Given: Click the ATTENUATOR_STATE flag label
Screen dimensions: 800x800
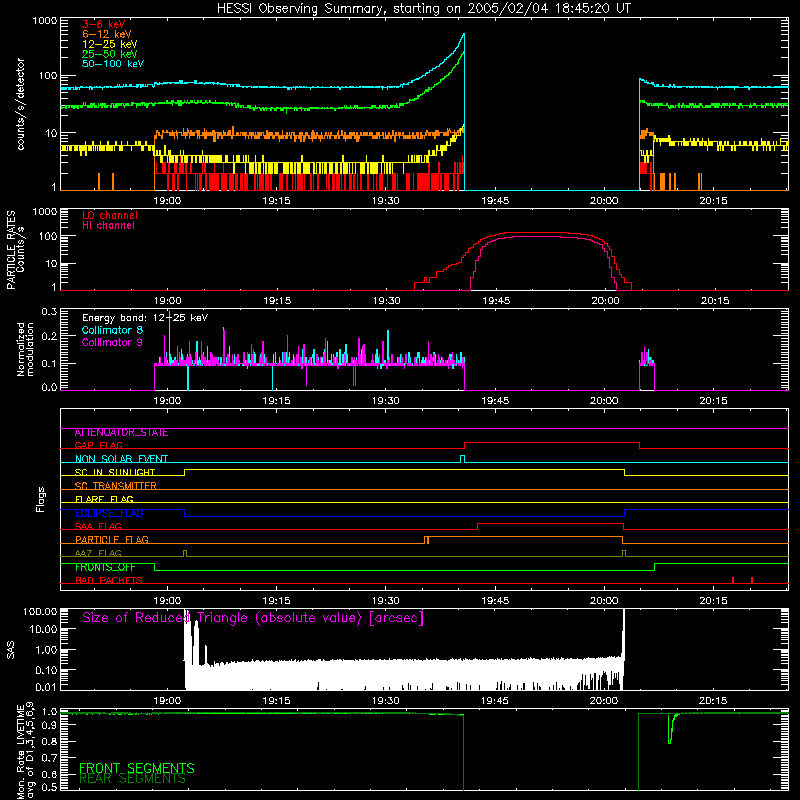Looking at the screenshot, I should pos(121,433).
